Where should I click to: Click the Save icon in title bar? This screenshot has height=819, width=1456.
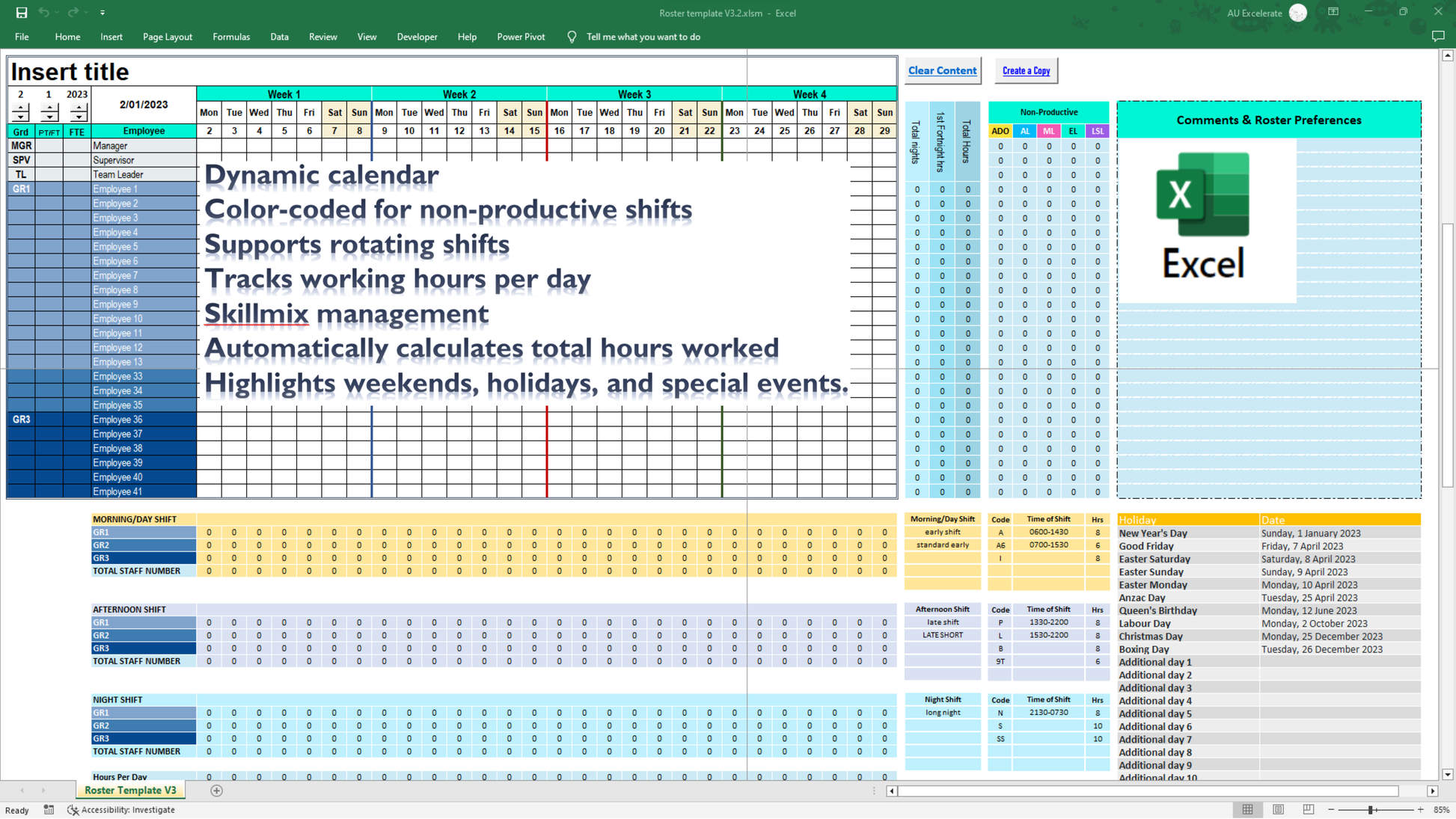22,13
